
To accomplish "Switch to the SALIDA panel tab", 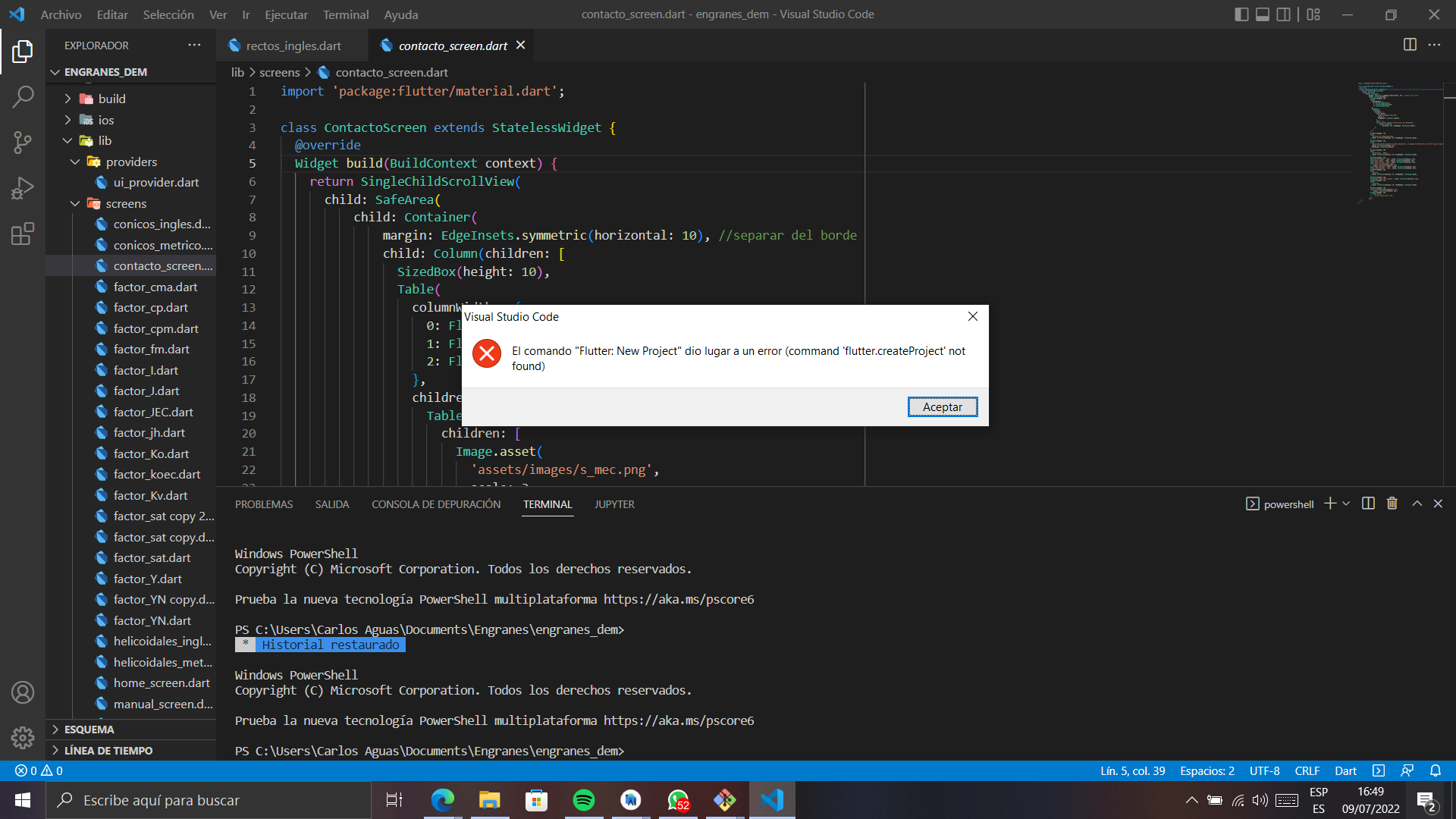I will 332,504.
